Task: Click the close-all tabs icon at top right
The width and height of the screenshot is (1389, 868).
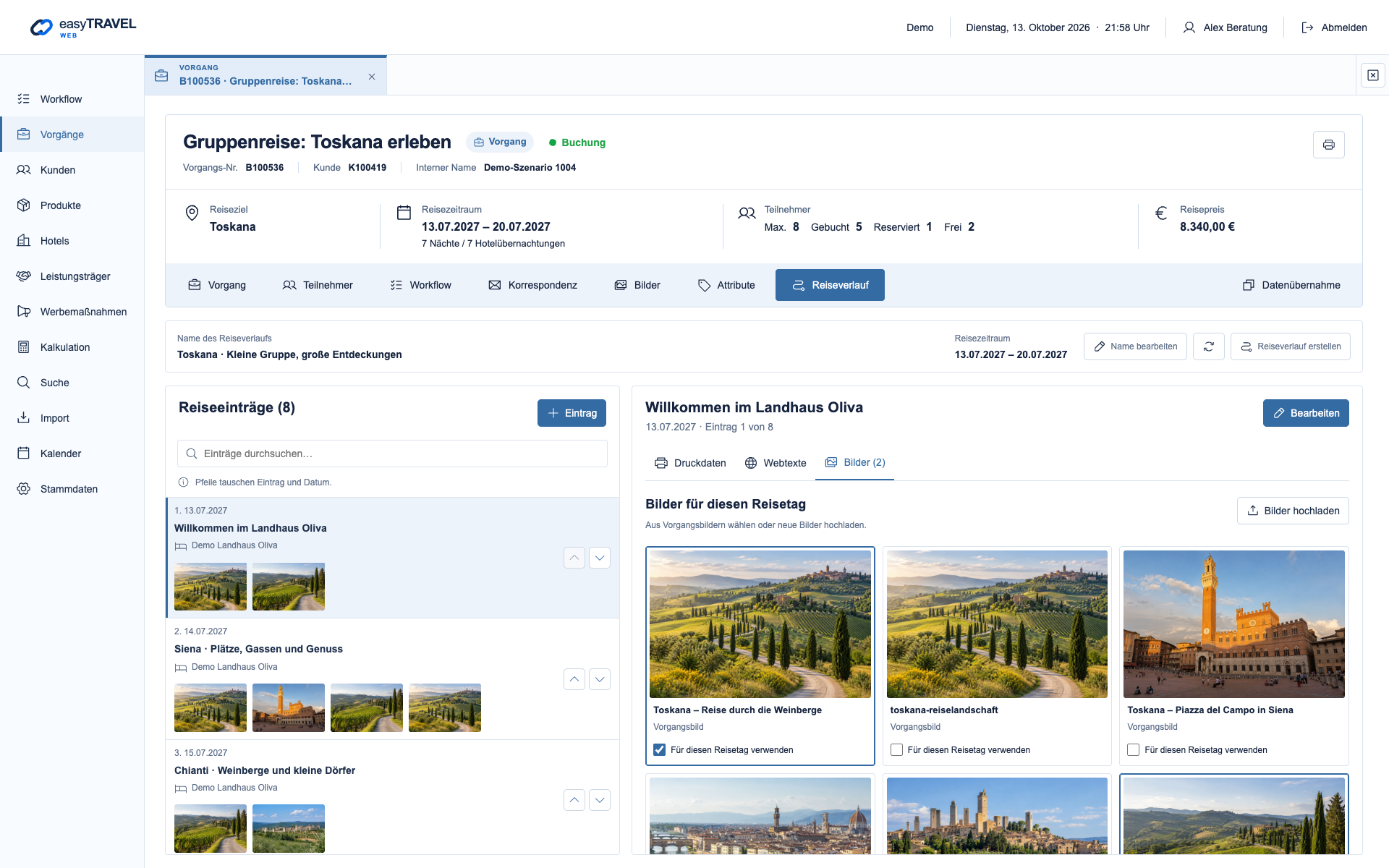Action: [x=1372, y=75]
